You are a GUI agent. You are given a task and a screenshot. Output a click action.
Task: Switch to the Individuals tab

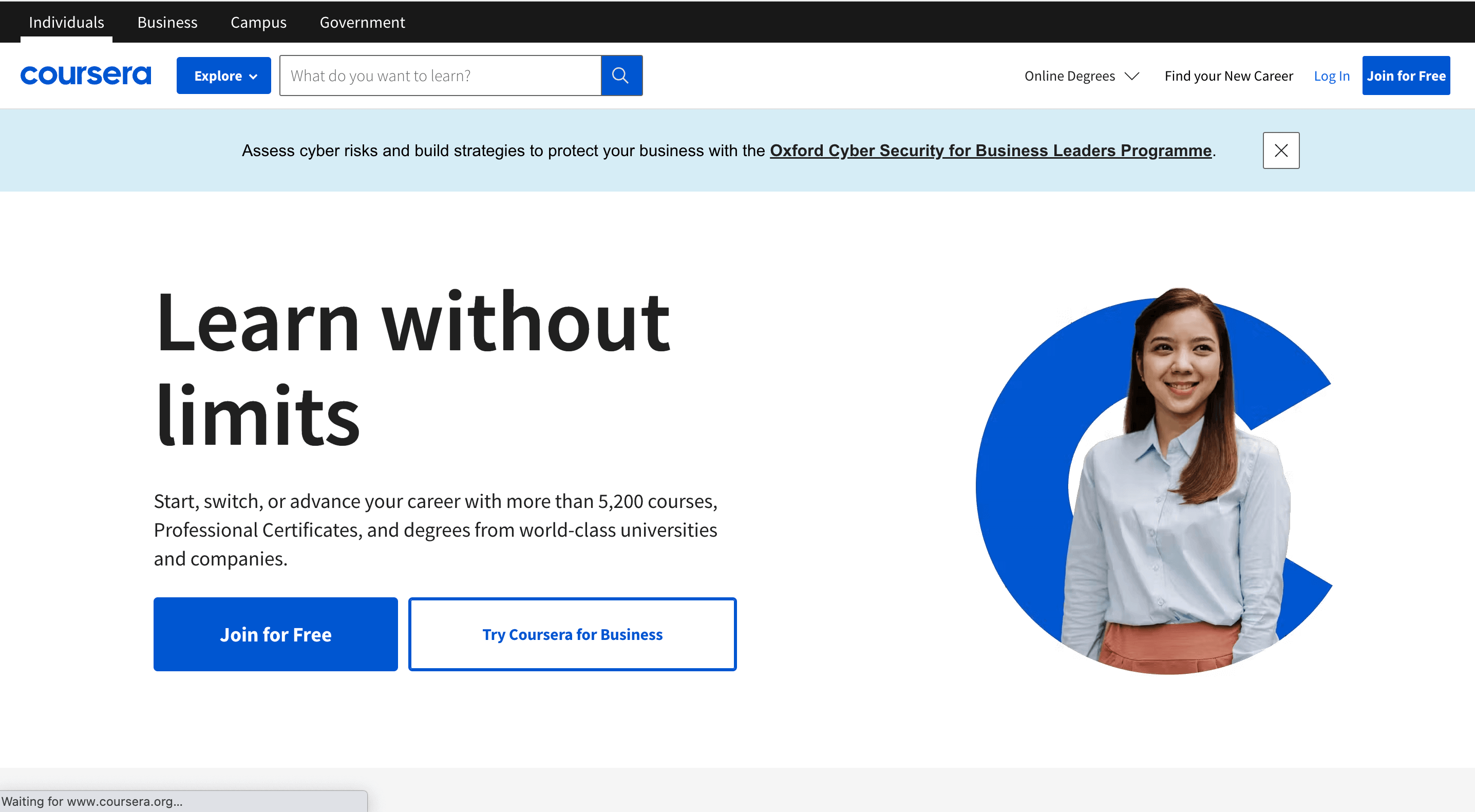click(66, 22)
